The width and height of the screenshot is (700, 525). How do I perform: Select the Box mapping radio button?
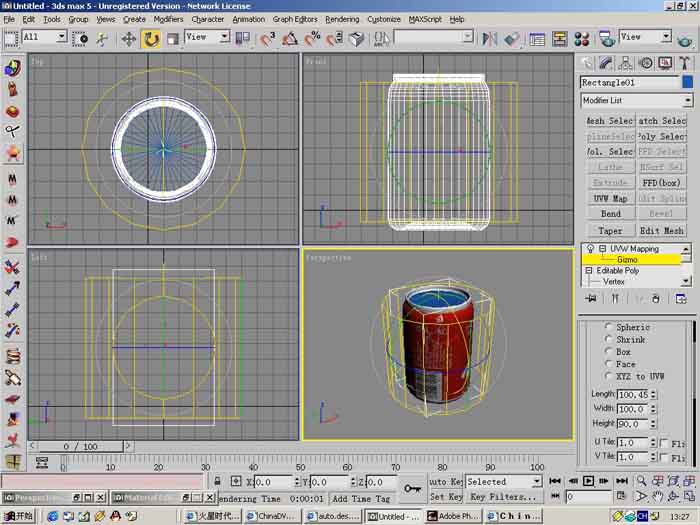point(608,351)
